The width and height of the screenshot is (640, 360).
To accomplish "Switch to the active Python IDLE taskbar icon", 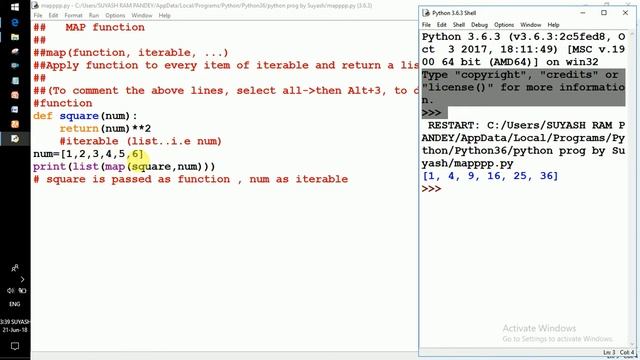I will [15, 139].
